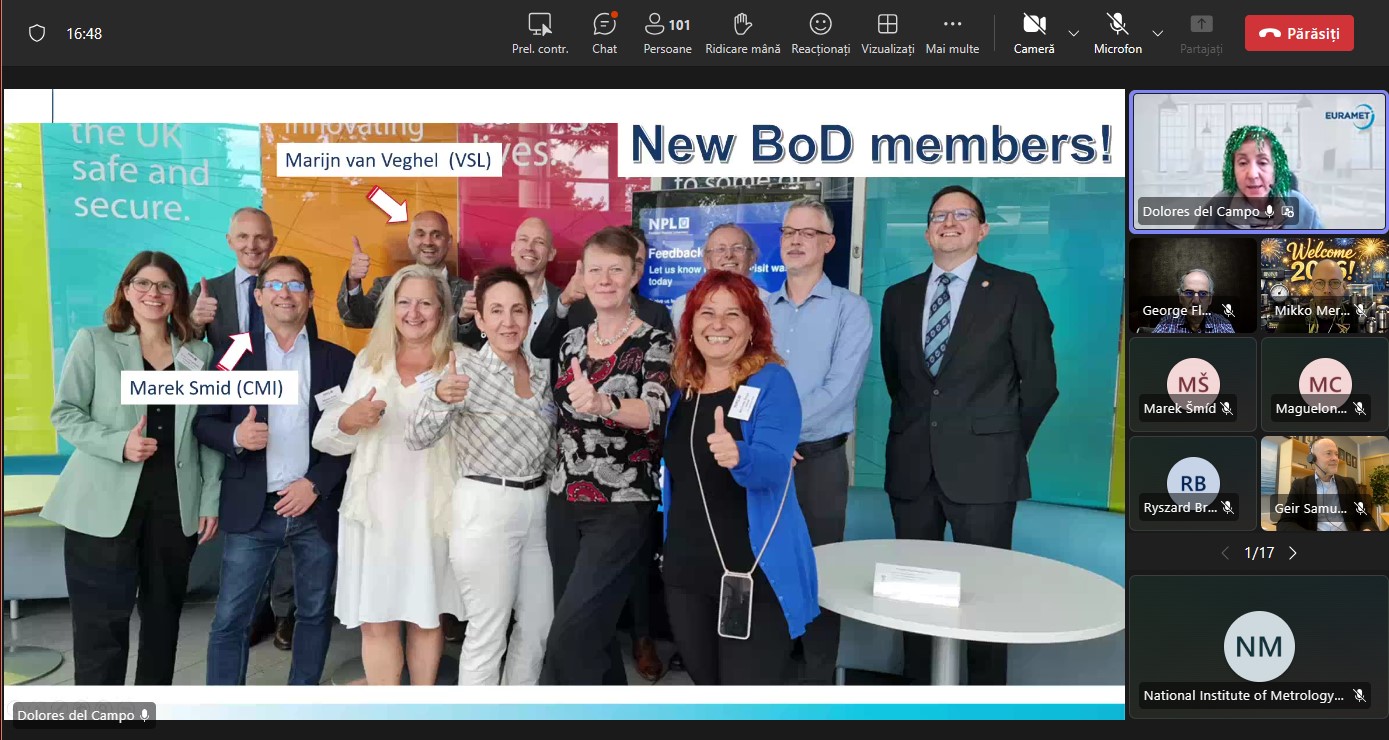Show the Persoane participants list

pos(667,33)
